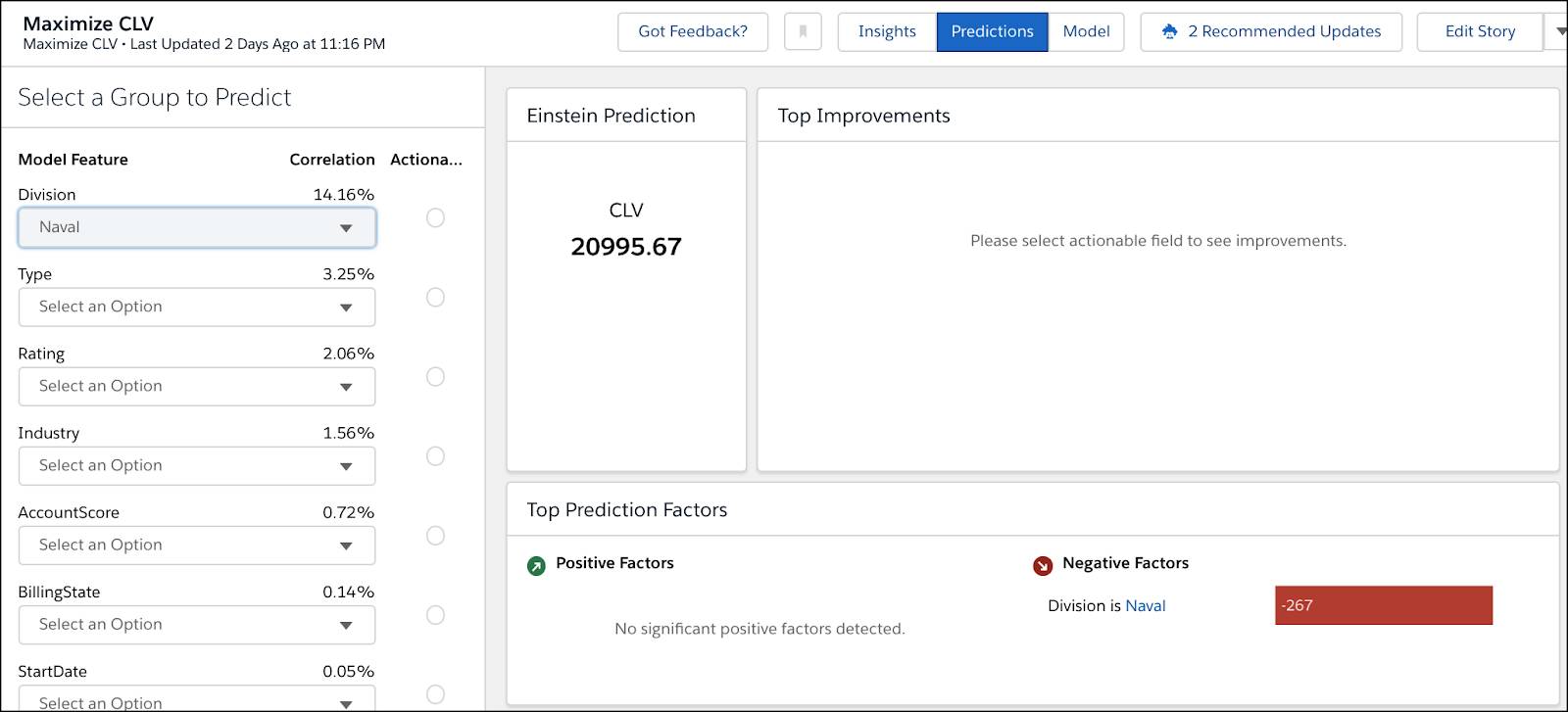Select the BillingState actionable radio button

(435, 614)
